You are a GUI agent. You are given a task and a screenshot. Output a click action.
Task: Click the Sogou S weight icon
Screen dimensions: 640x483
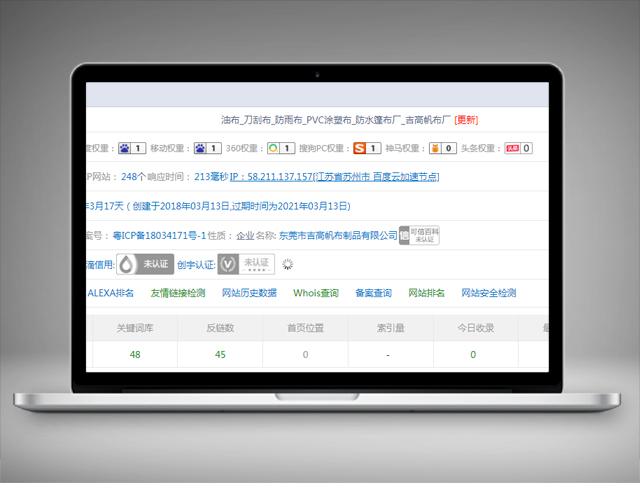pyautogui.click(x=360, y=148)
